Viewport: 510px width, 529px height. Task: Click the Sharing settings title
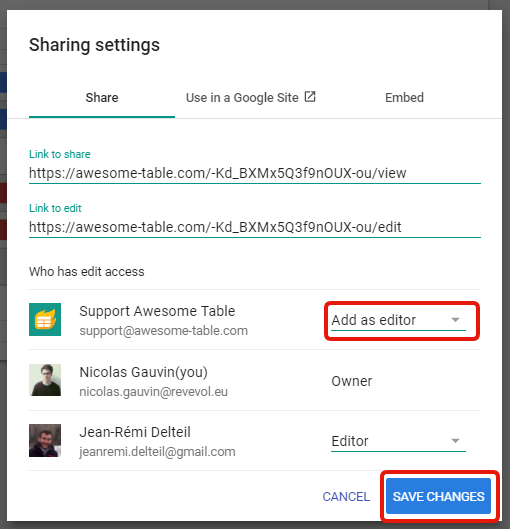click(x=94, y=45)
